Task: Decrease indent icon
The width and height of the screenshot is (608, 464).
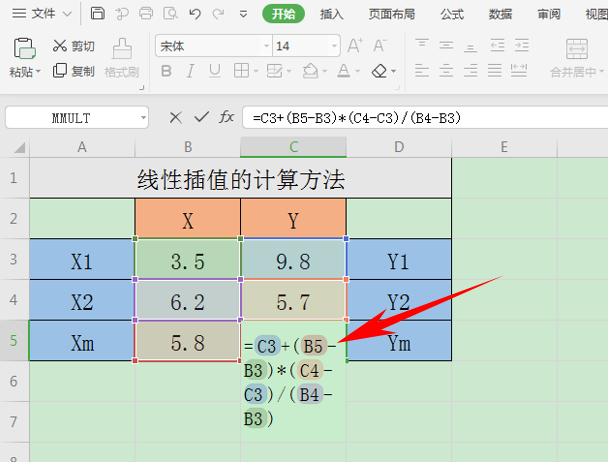Action: pos(497,45)
